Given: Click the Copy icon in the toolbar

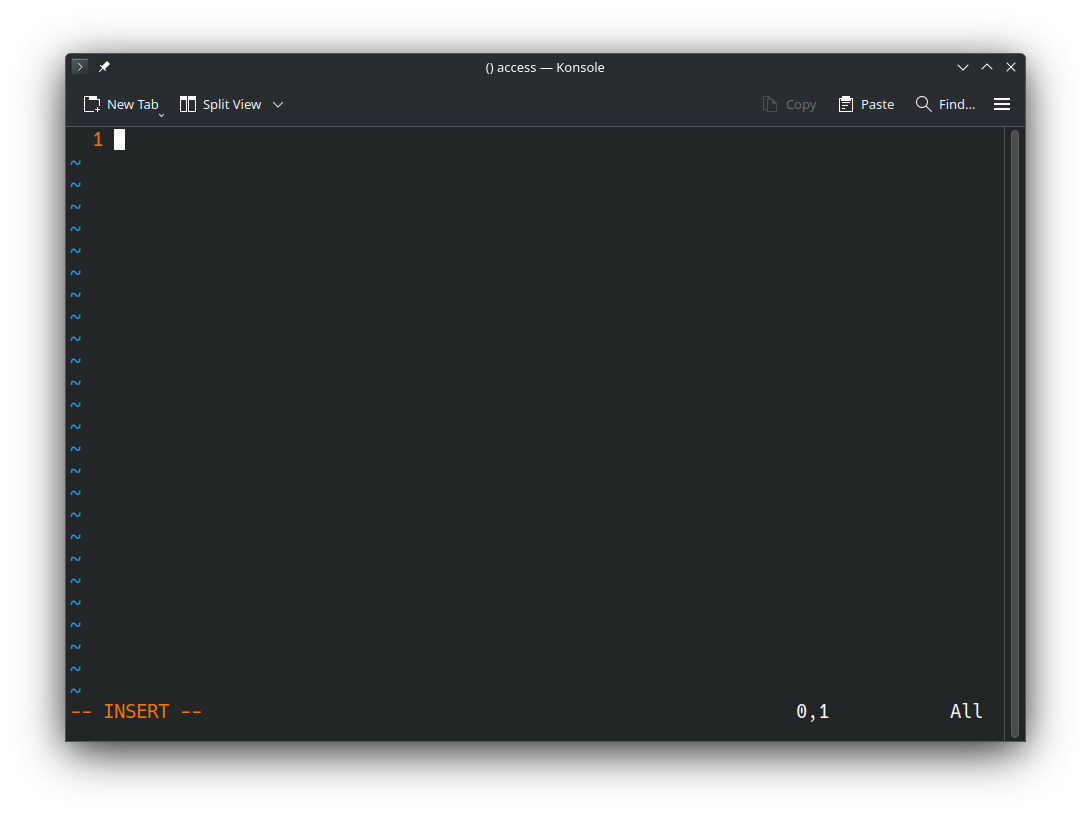Looking at the screenshot, I should (x=770, y=104).
